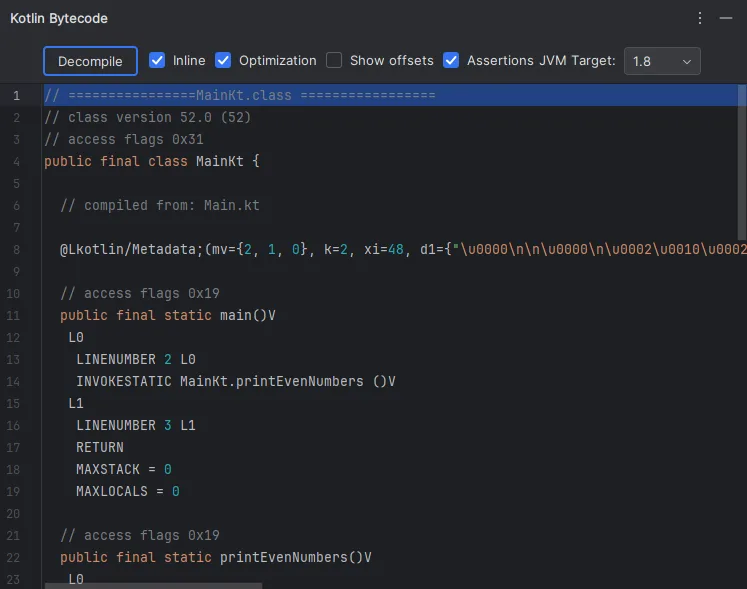Toggle the Optimization checkbox
This screenshot has height=589, width=747.
point(223,61)
